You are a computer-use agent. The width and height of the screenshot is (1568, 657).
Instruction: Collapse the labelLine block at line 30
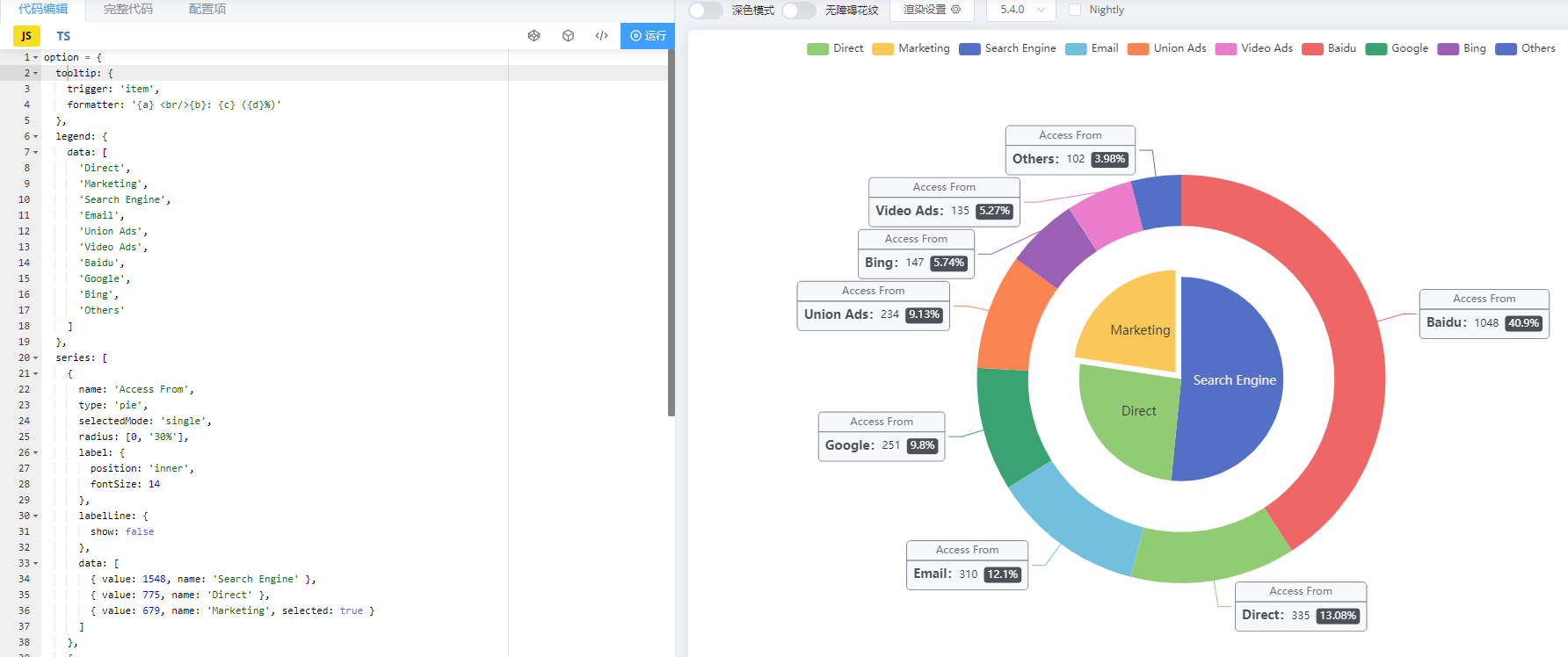[x=36, y=516]
